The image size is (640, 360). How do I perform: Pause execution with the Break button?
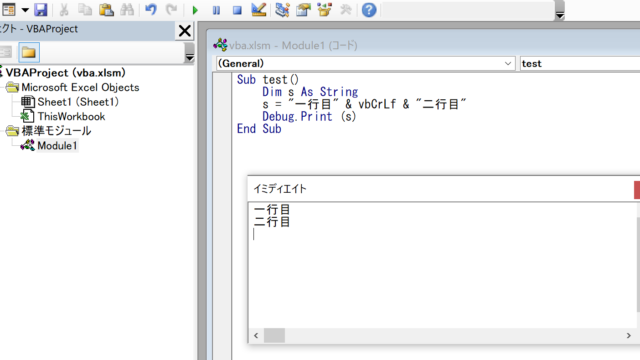point(216,10)
